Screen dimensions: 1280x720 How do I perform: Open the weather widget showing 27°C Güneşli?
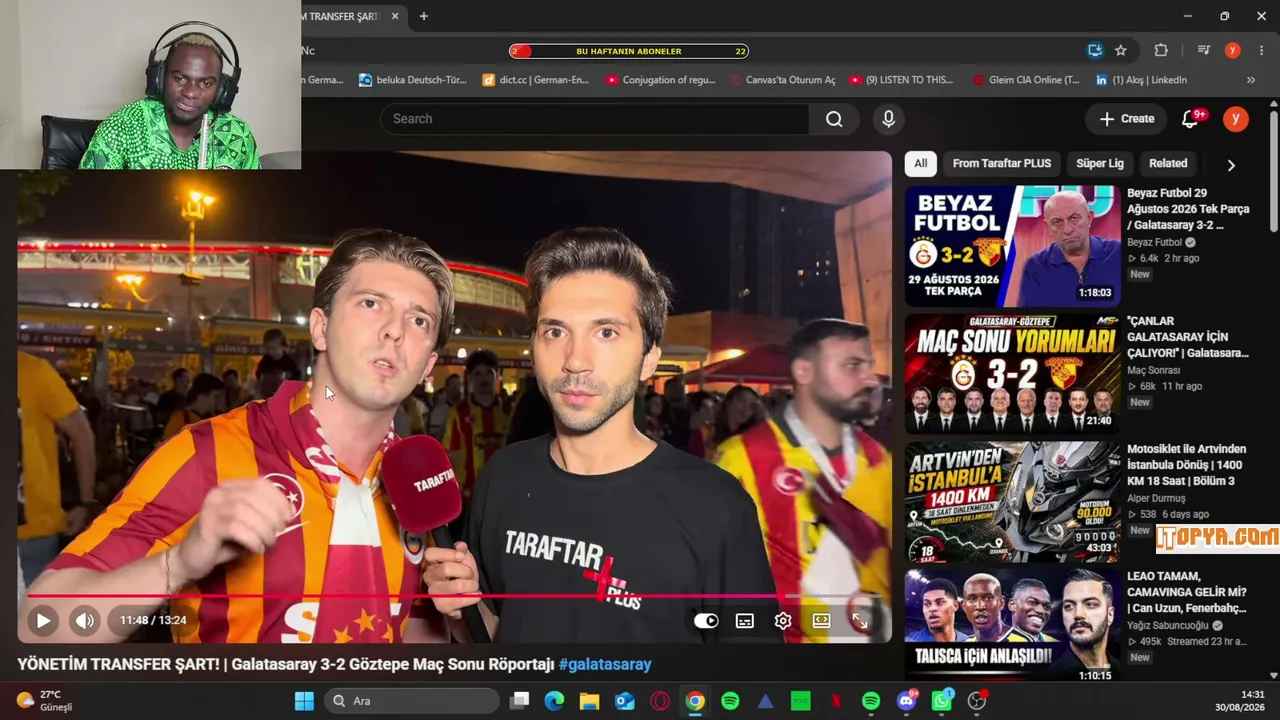(45, 701)
